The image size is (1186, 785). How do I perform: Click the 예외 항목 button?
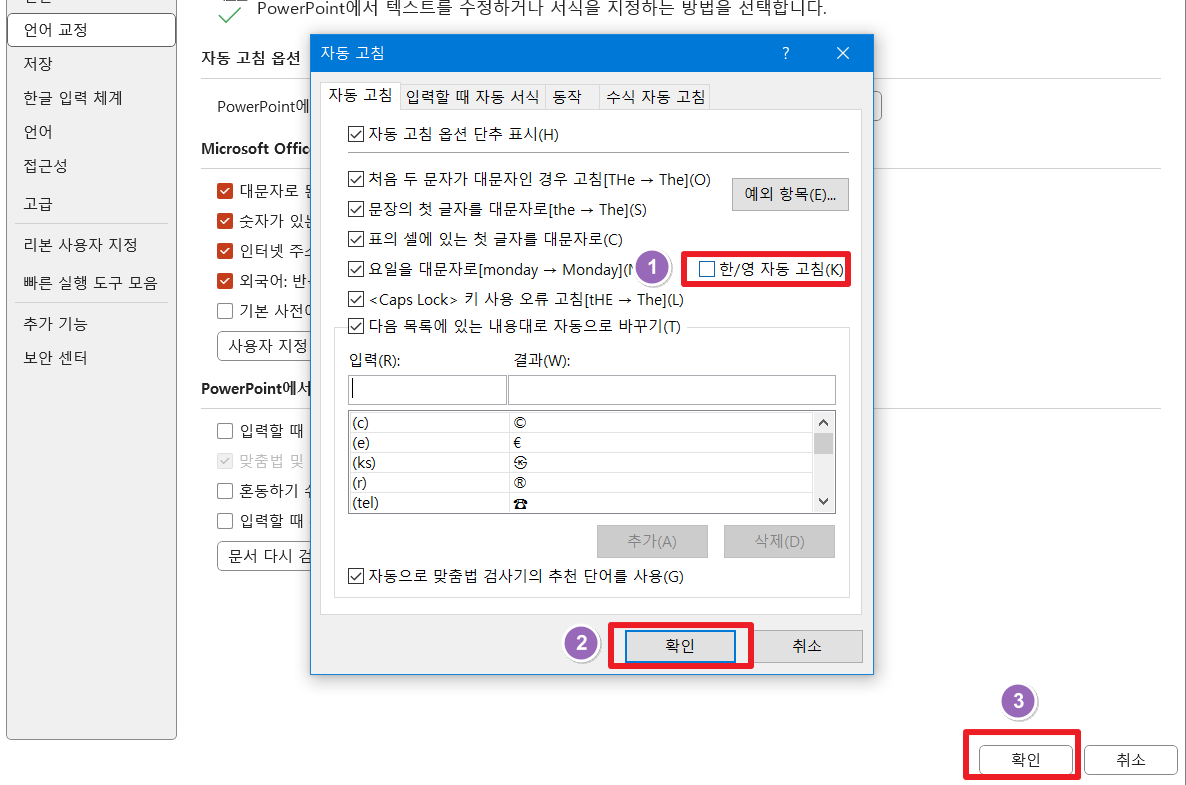click(790, 194)
